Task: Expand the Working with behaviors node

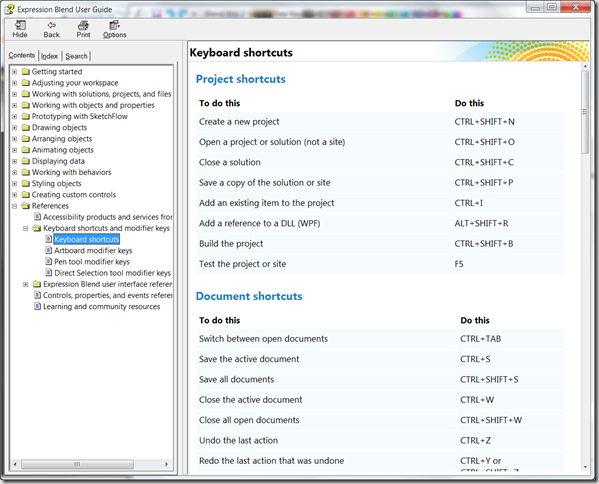Action: click(15, 172)
